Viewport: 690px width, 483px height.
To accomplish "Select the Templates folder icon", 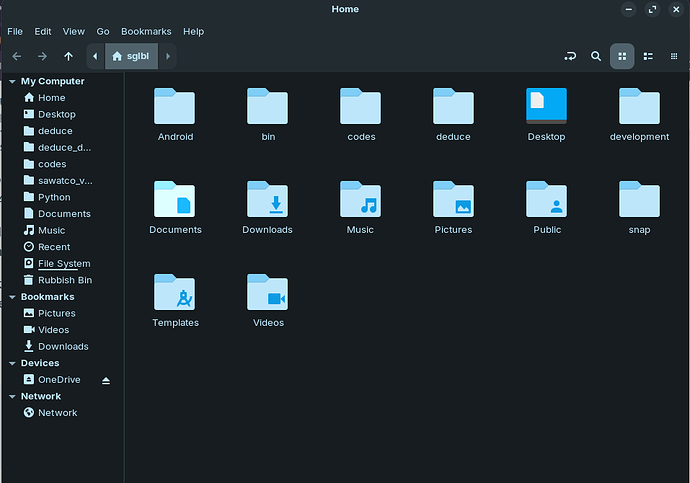I will coord(175,293).
